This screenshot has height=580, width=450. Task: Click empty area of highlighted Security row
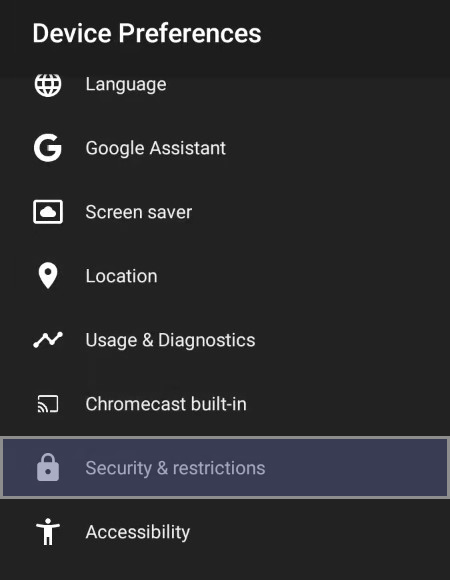[355, 468]
